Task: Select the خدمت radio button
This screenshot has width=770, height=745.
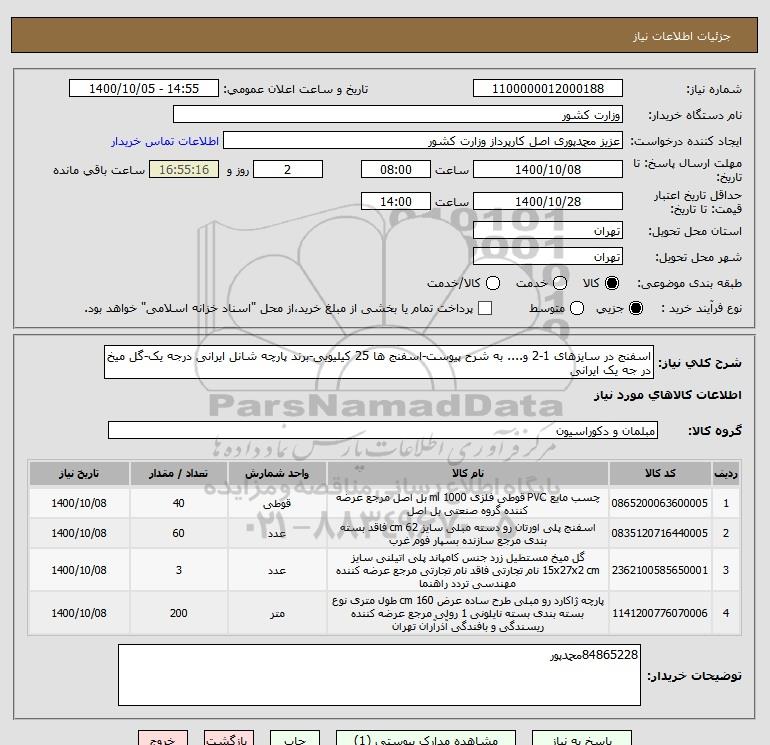Action: (560, 283)
